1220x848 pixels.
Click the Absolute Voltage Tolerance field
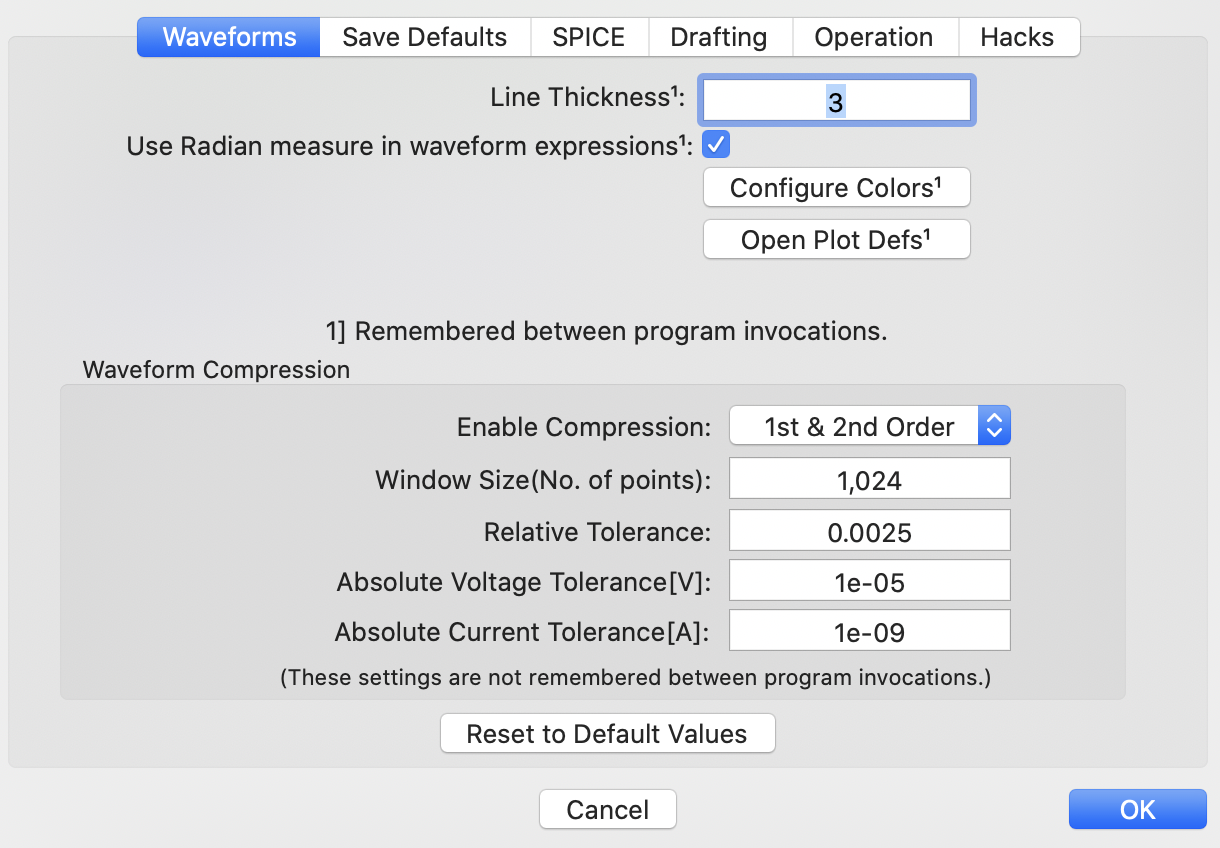point(869,580)
